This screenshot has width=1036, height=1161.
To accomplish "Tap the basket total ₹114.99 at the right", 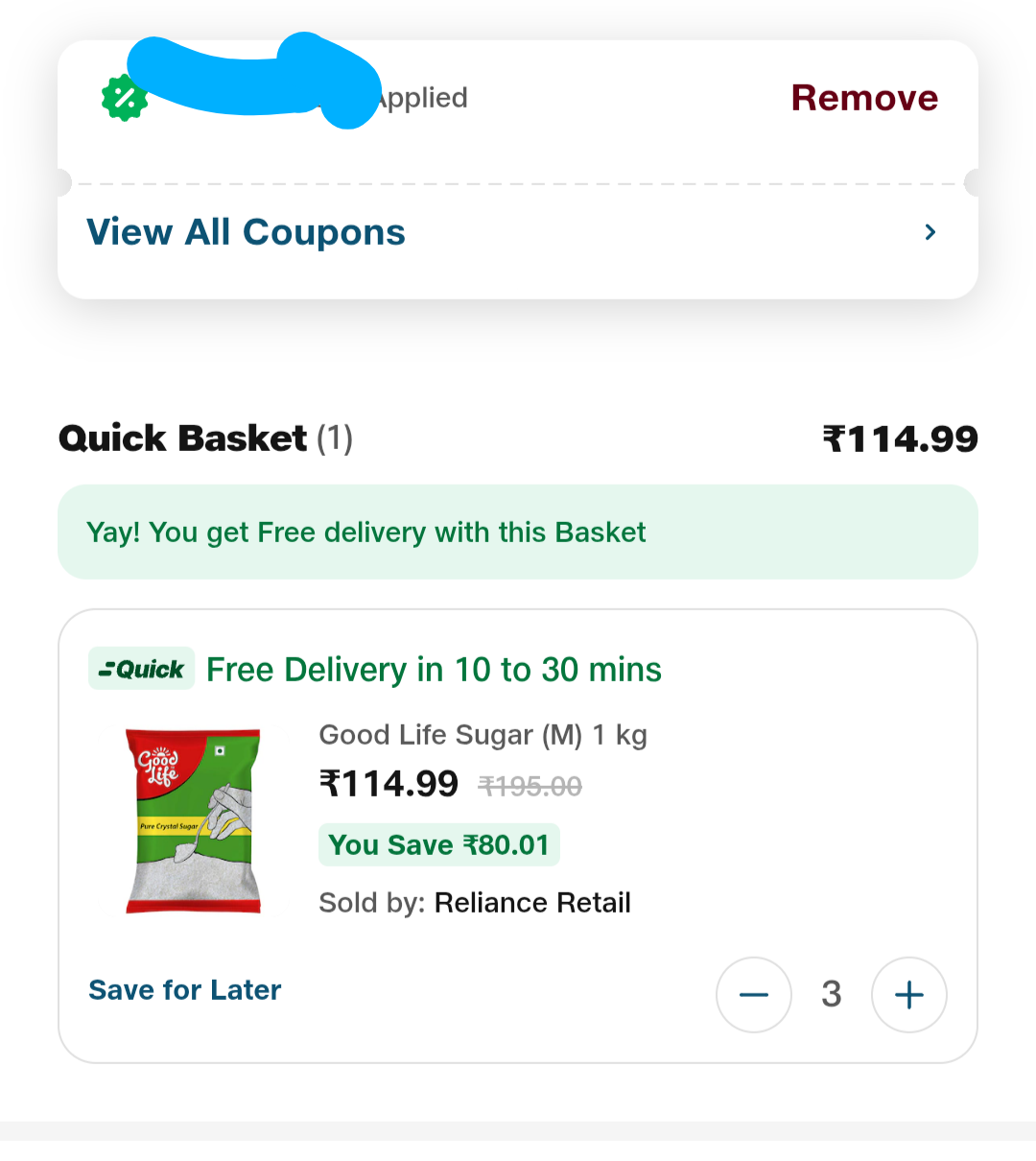I will click(900, 439).
